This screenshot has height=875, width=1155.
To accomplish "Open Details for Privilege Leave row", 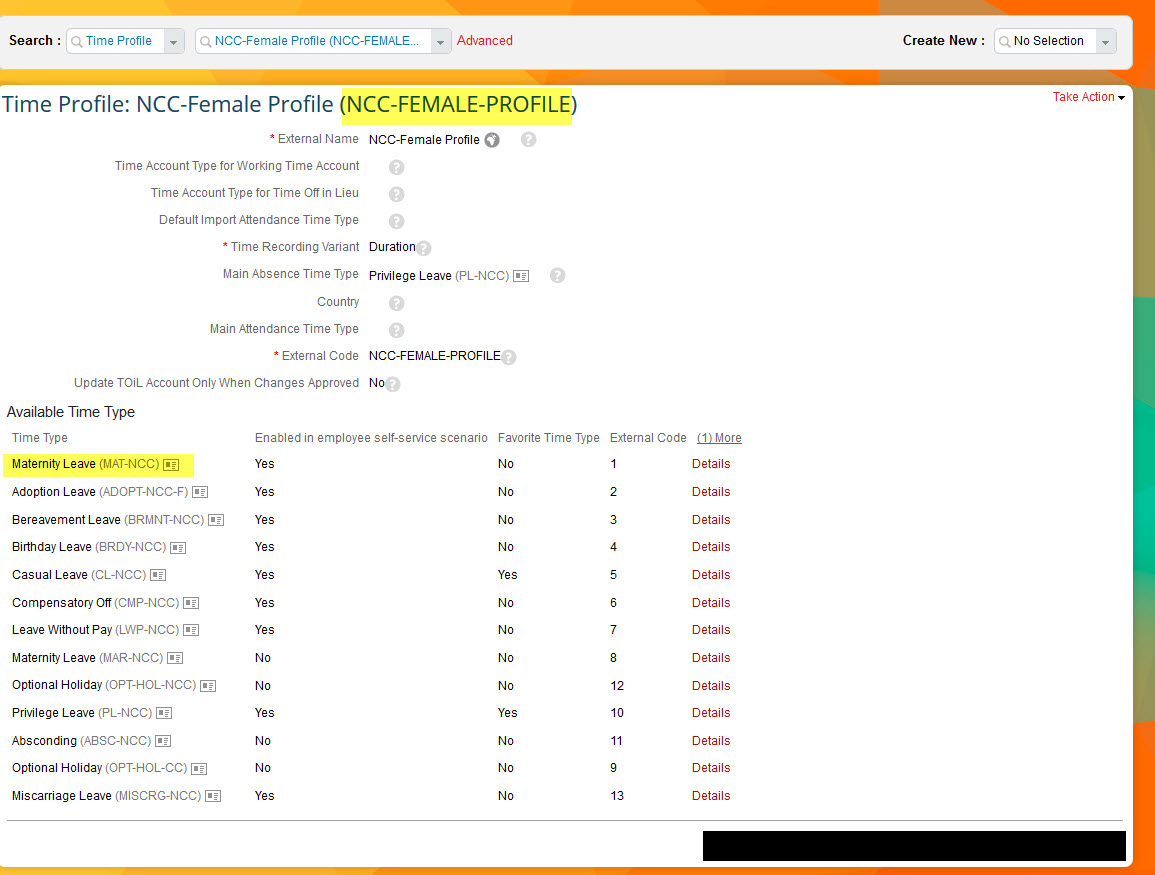I will pos(711,714).
